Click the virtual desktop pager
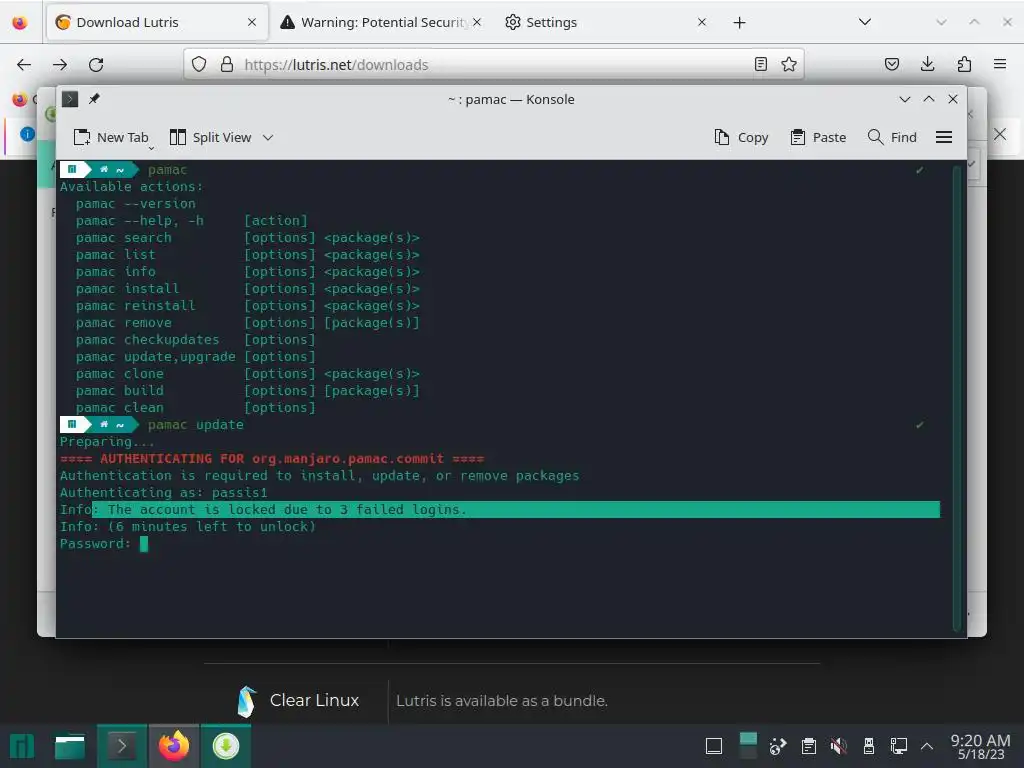 tap(748, 746)
